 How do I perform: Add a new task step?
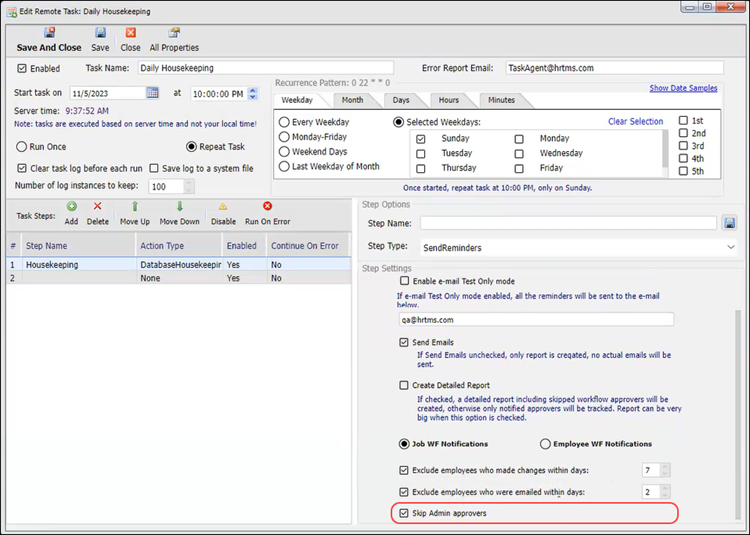click(71, 207)
